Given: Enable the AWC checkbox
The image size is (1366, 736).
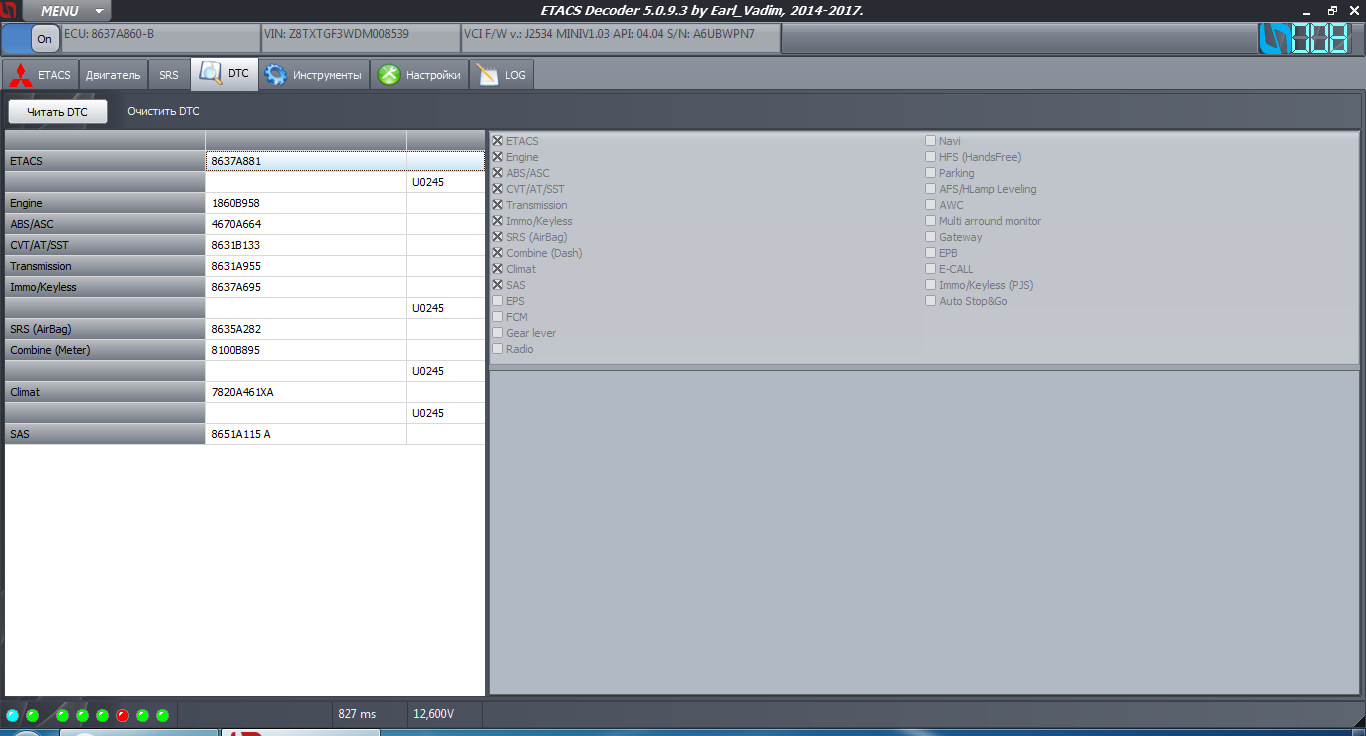Looking at the screenshot, I should (931, 205).
